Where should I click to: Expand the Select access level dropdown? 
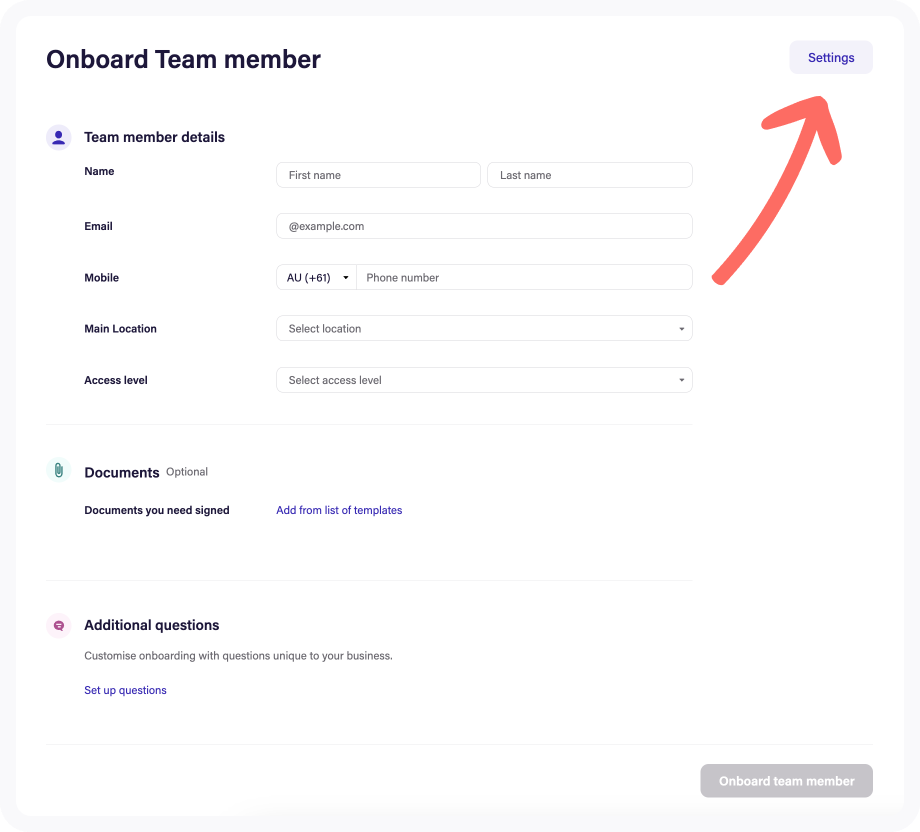pos(484,380)
